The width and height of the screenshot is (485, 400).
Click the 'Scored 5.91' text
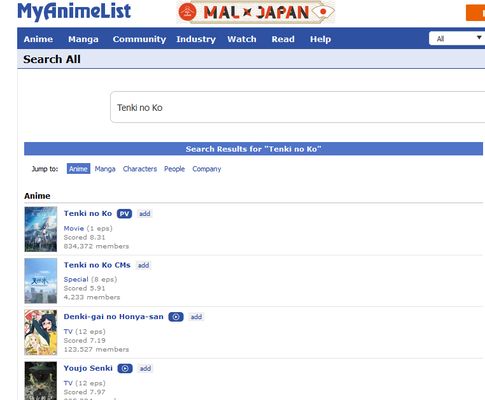pos(84,288)
